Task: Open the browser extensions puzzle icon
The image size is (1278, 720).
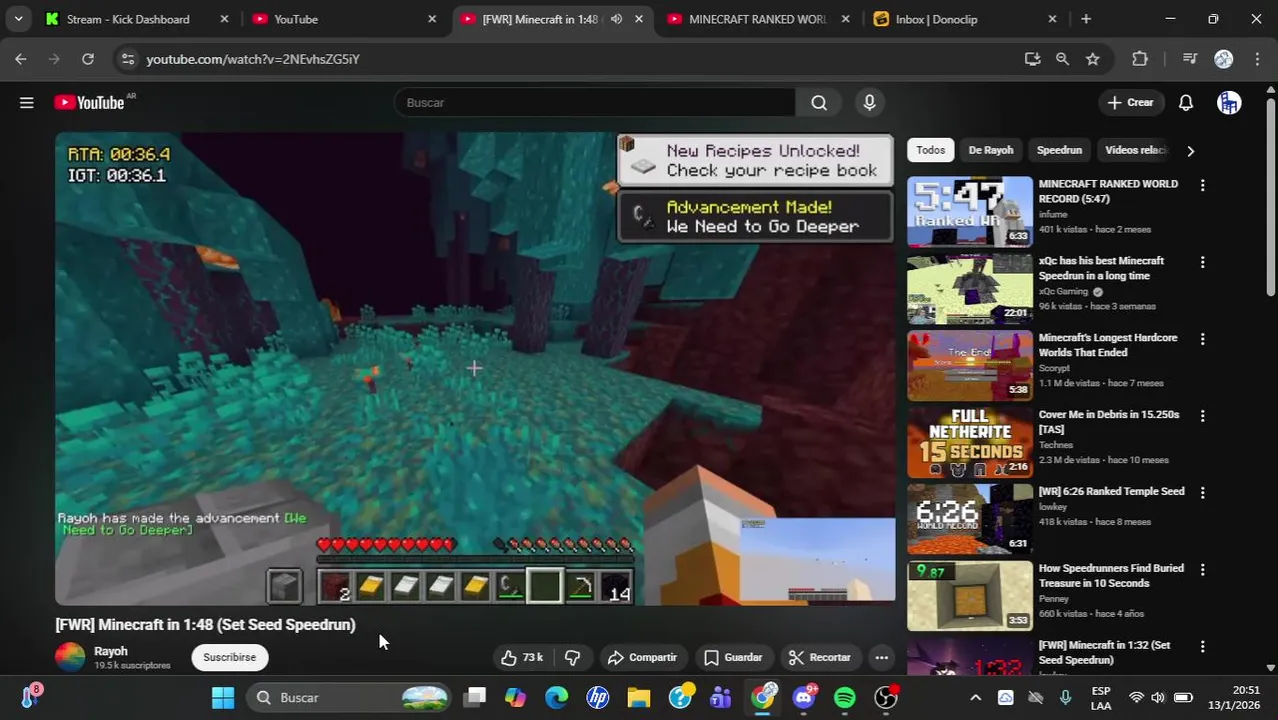Action: pyautogui.click(x=1140, y=59)
